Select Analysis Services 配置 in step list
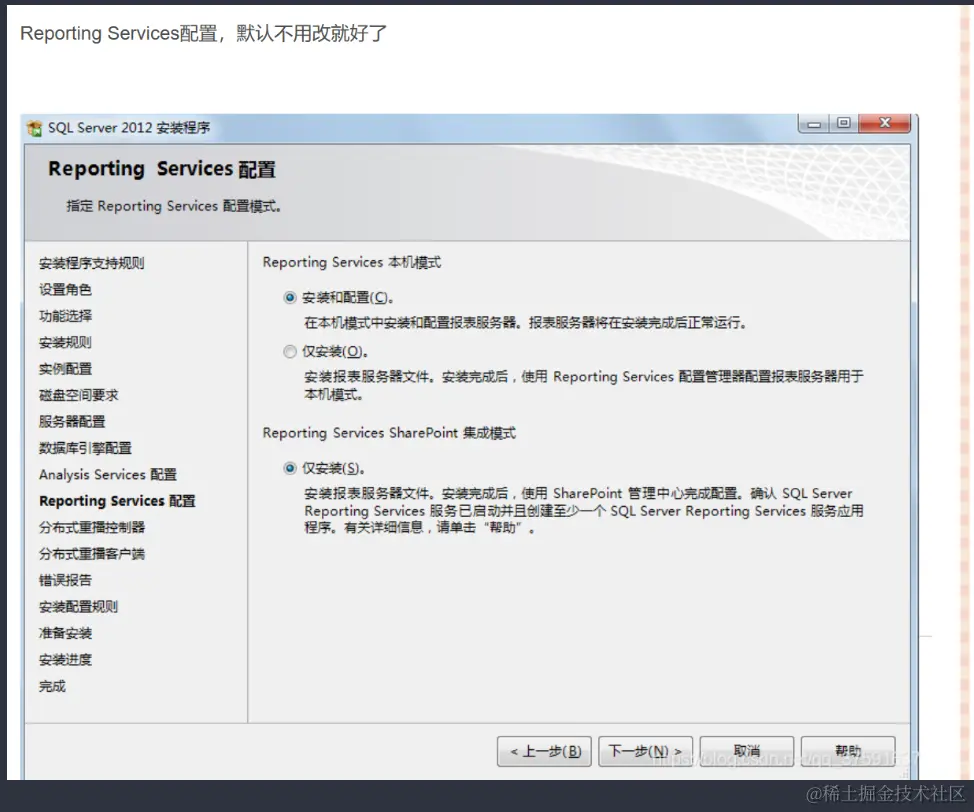 pos(108,475)
